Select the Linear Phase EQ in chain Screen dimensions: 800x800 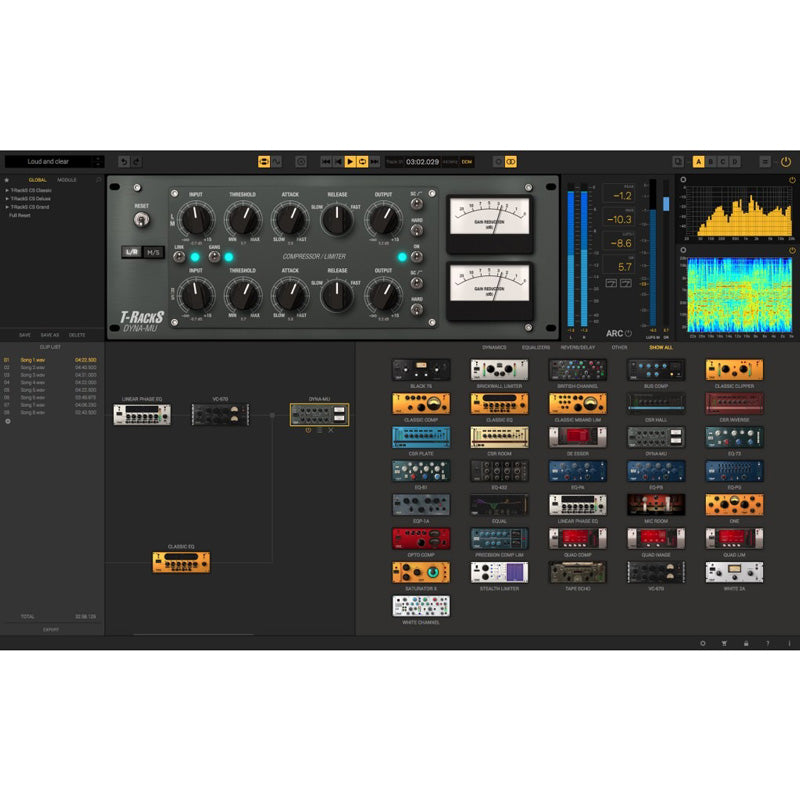point(142,414)
